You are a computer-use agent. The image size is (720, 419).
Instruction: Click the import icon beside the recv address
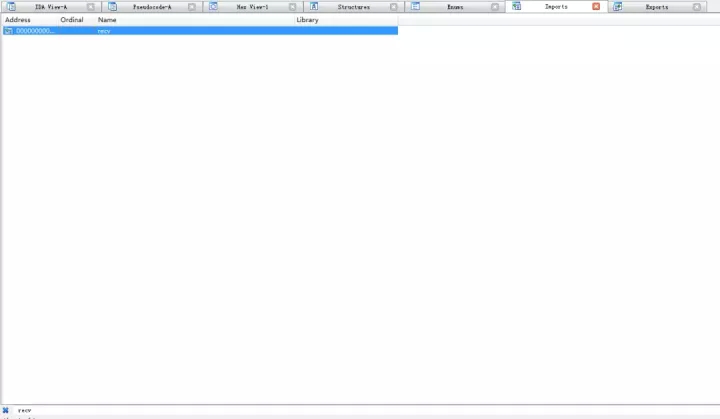point(8,31)
